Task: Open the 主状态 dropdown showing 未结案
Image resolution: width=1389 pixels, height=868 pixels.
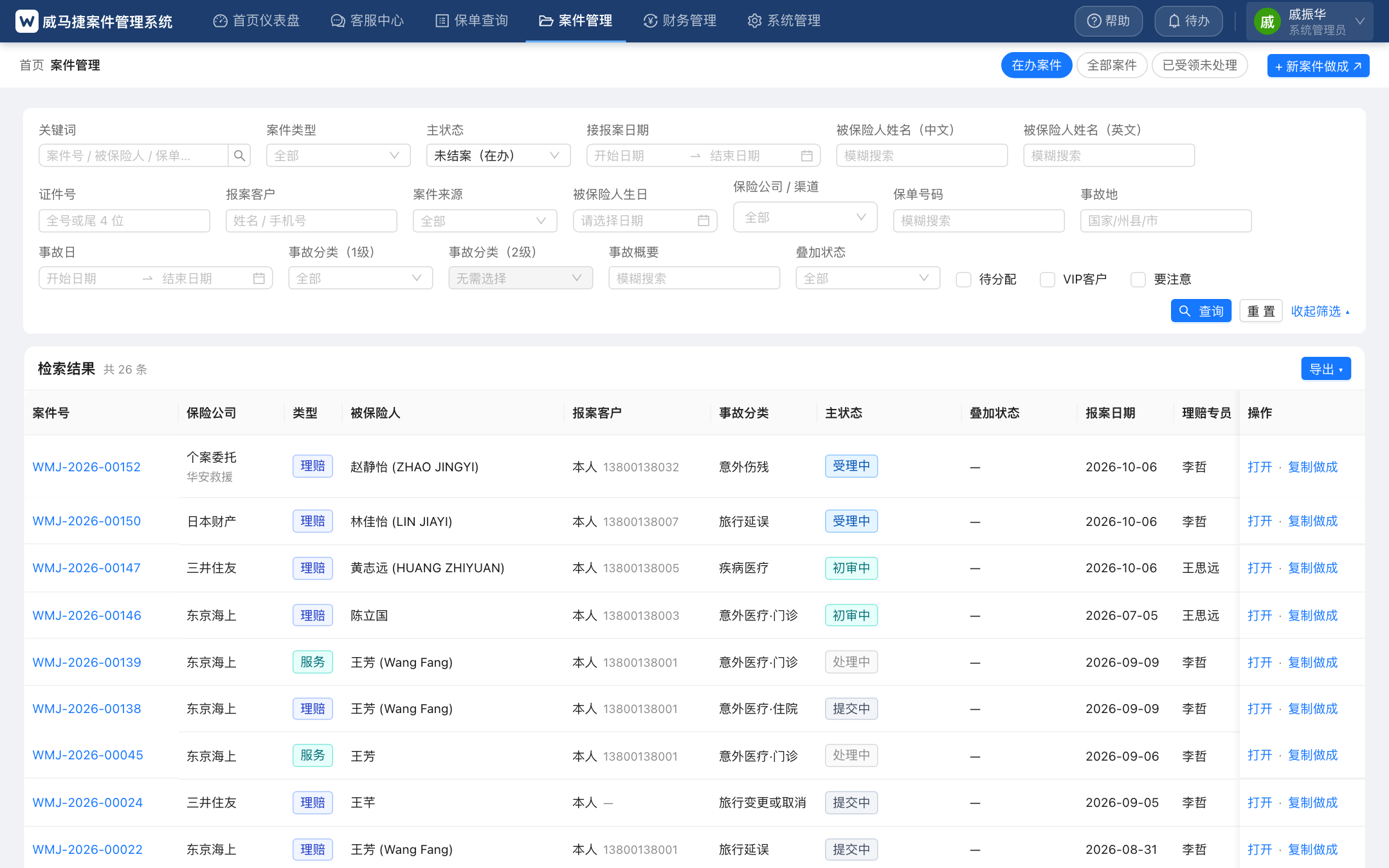Action: pyautogui.click(x=498, y=156)
